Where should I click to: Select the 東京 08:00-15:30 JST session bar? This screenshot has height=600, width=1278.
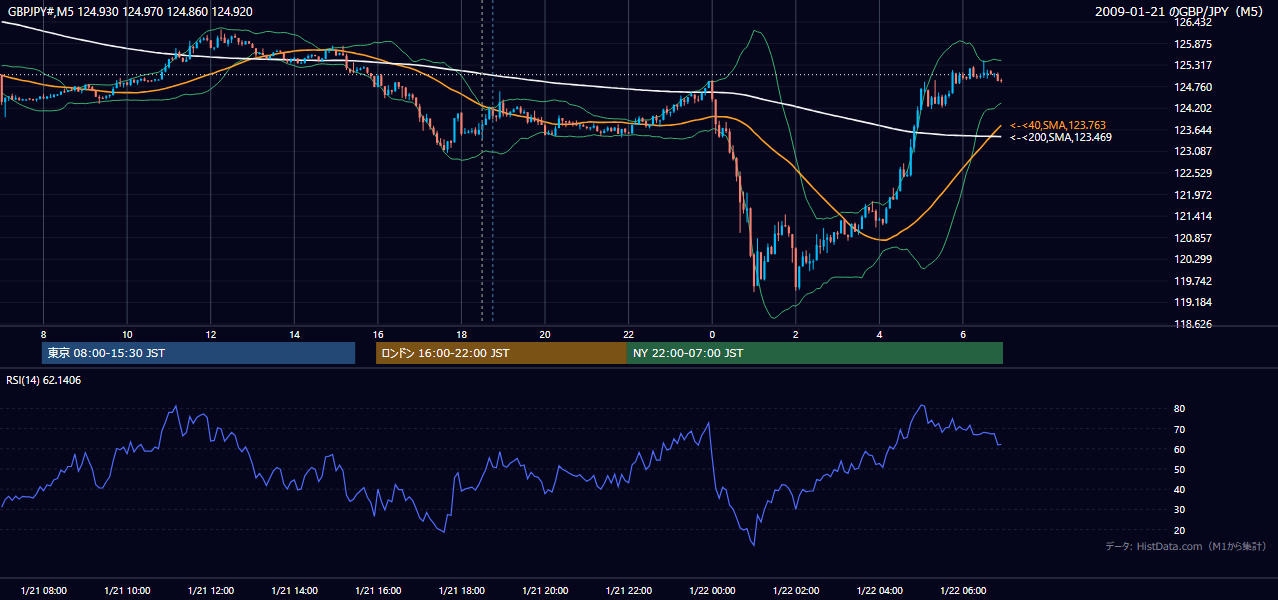point(198,353)
